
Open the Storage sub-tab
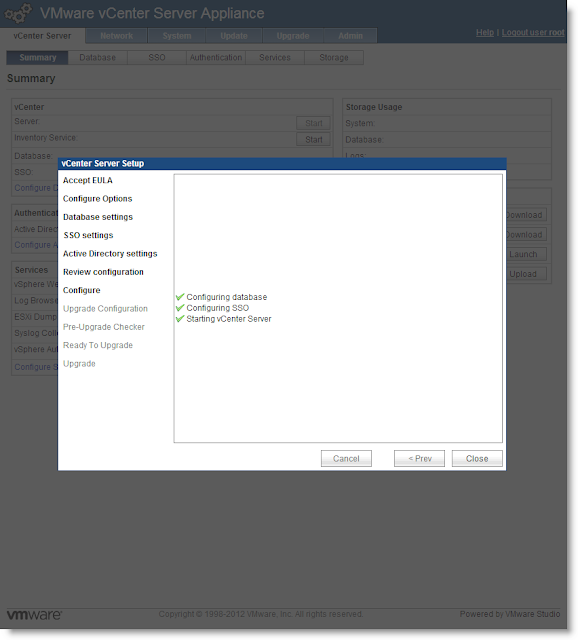[334, 58]
